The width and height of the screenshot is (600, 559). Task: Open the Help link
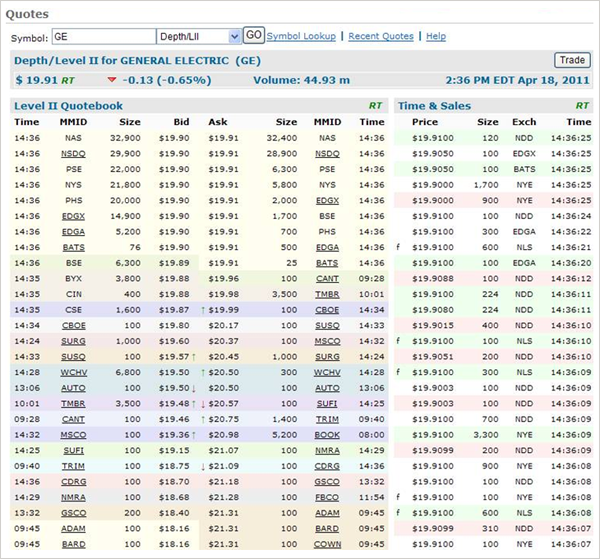pos(436,36)
